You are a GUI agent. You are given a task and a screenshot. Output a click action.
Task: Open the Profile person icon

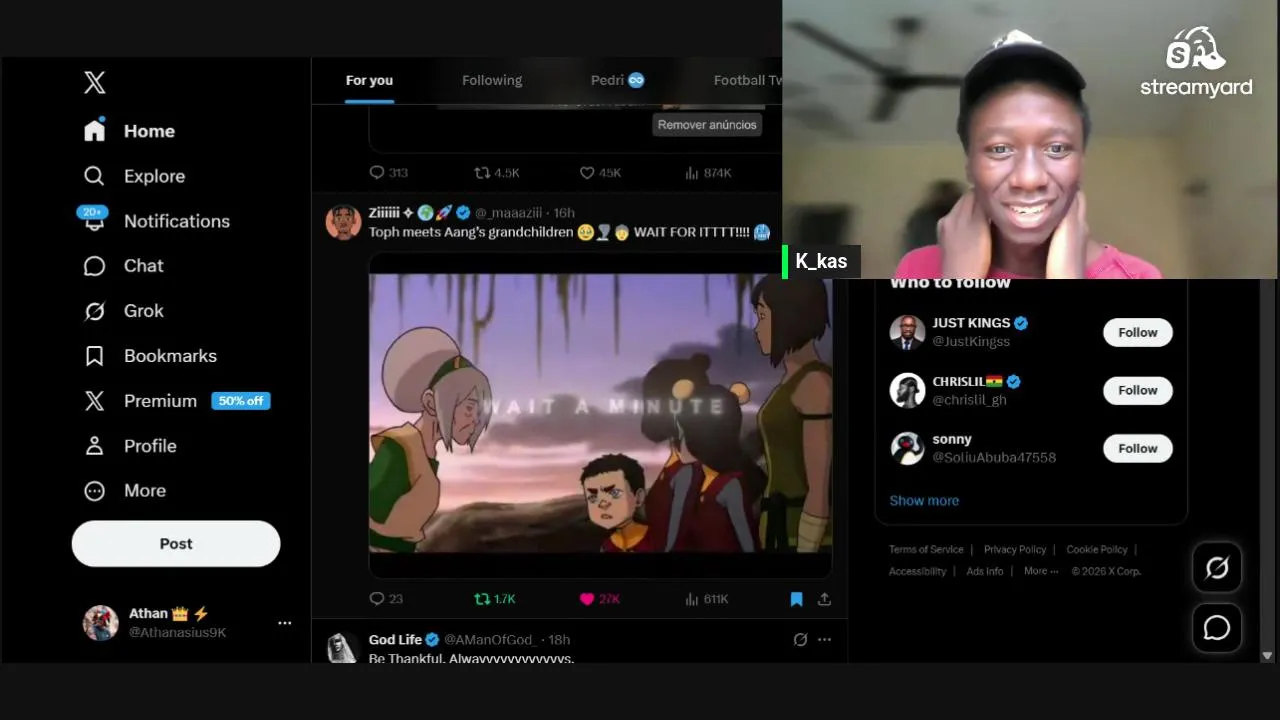94,446
